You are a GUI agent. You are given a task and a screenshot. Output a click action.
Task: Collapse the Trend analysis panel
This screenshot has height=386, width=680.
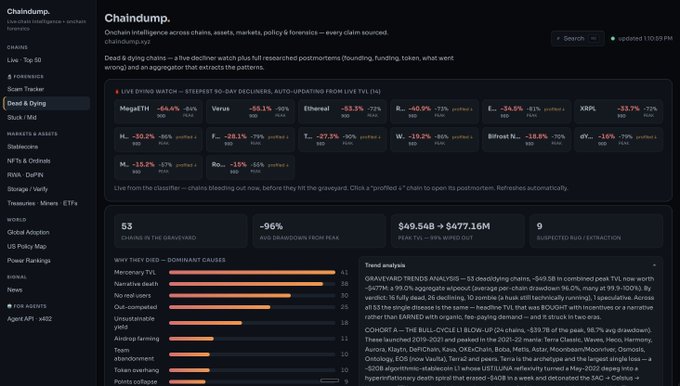click(654, 265)
